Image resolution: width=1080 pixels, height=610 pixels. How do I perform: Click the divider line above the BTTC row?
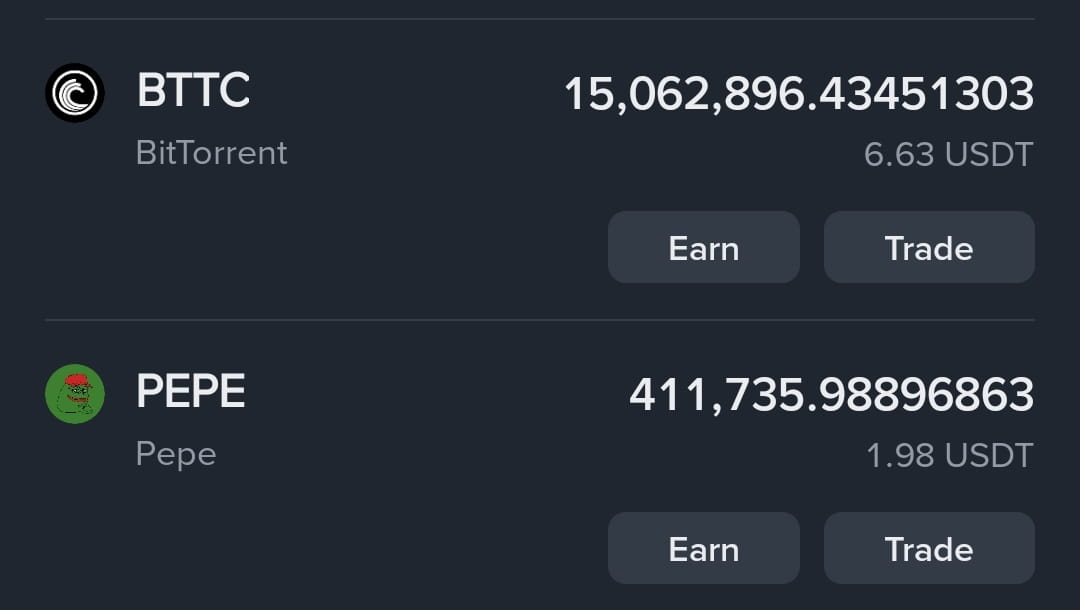[540, 19]
